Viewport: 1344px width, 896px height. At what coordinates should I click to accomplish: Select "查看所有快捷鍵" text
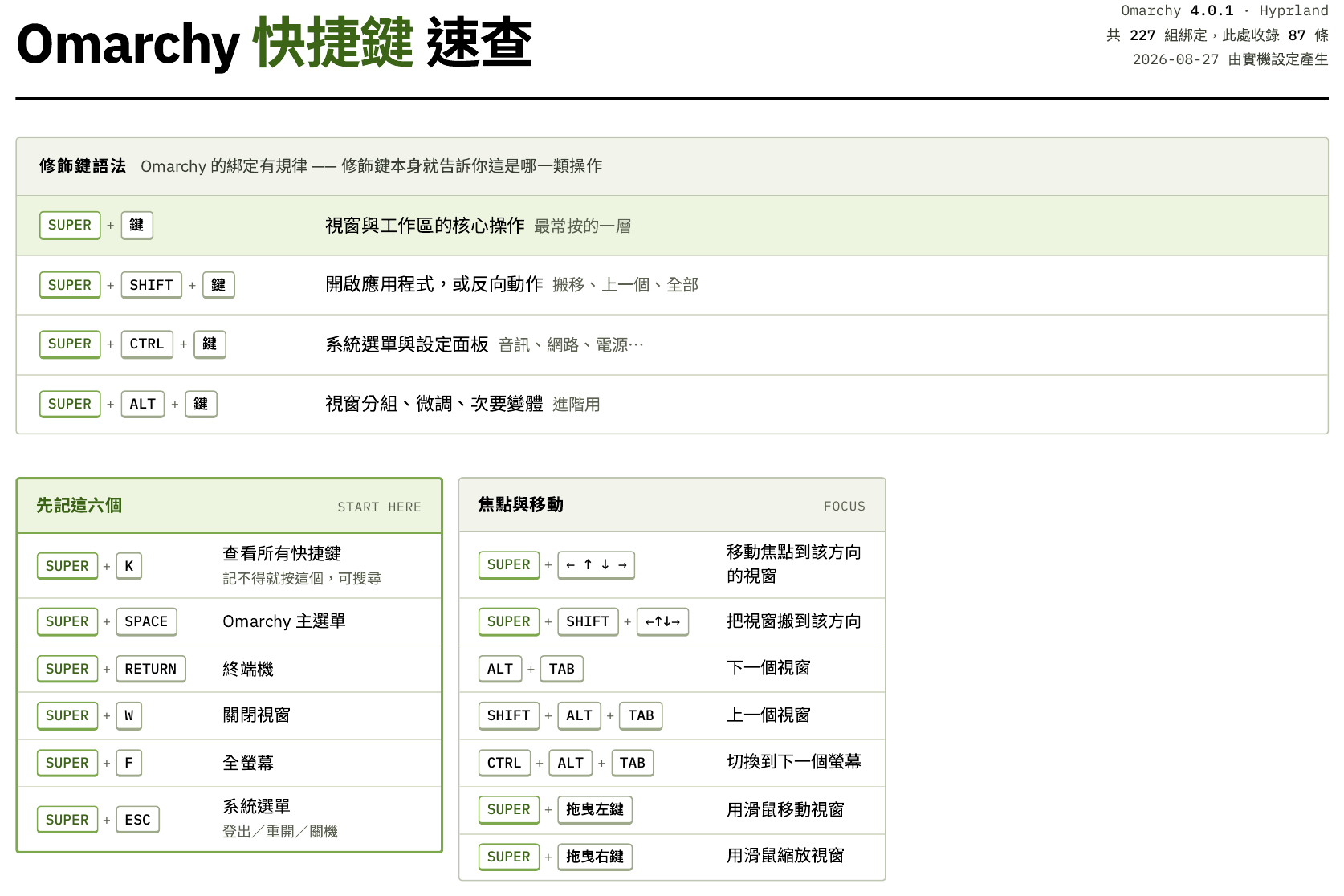282,554
